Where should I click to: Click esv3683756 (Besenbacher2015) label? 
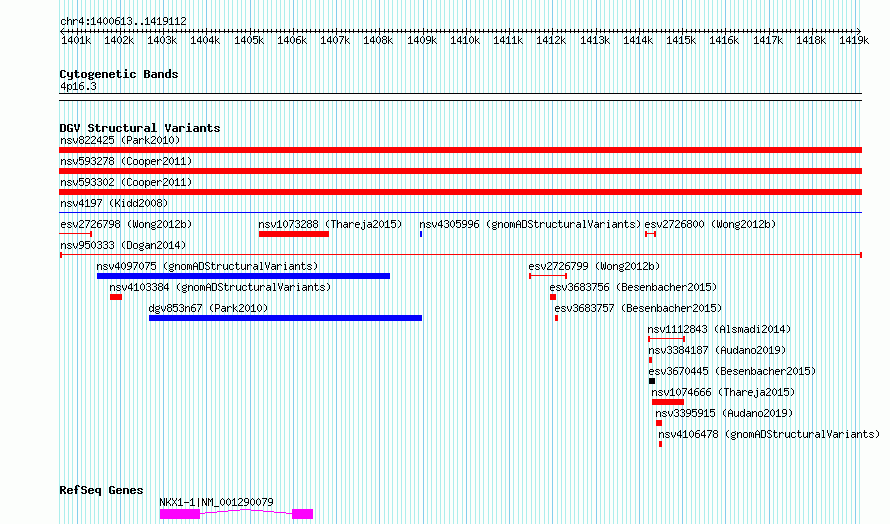[x=633, y=287]
